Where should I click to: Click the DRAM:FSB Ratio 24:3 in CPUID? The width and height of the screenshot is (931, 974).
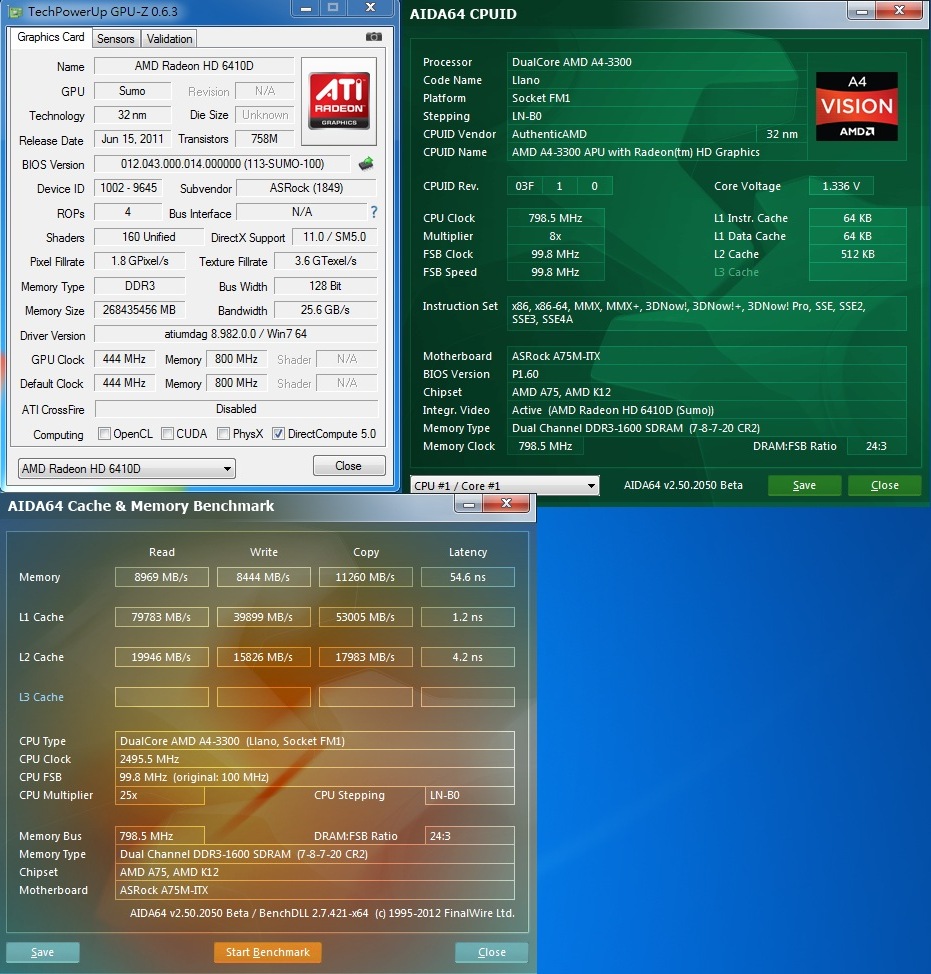tap(876, 446)
